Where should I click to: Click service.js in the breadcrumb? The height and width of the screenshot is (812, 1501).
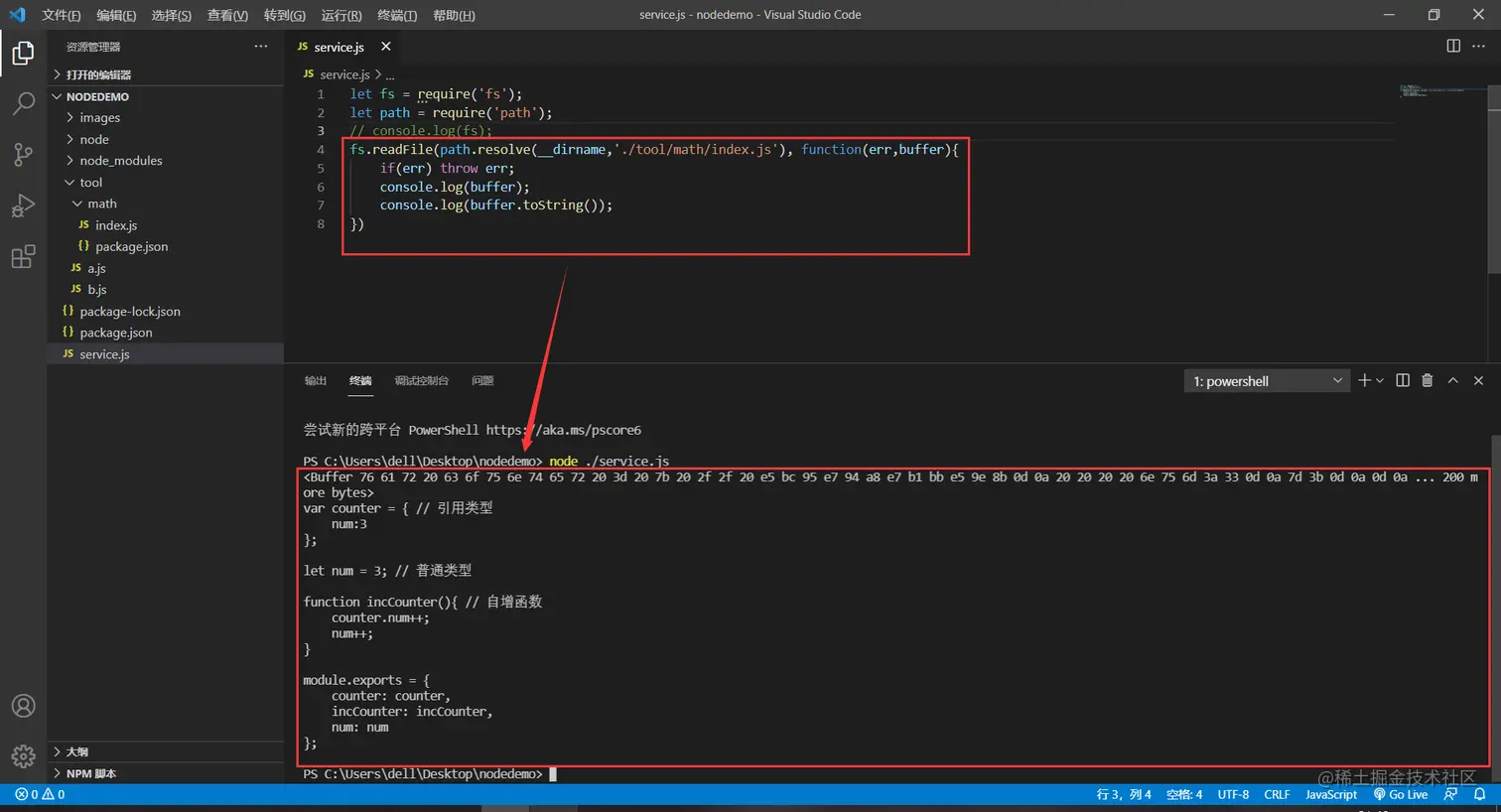point(343,74)
